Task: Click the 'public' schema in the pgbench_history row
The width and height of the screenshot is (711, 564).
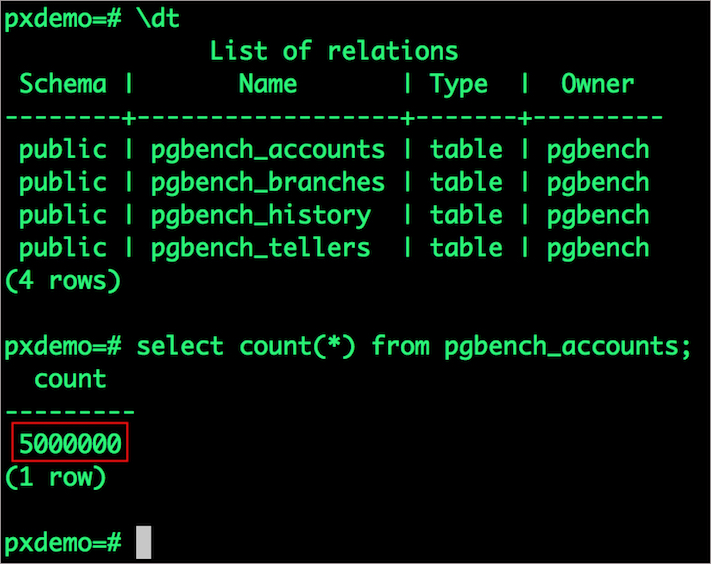Action: tap(63, 215)
